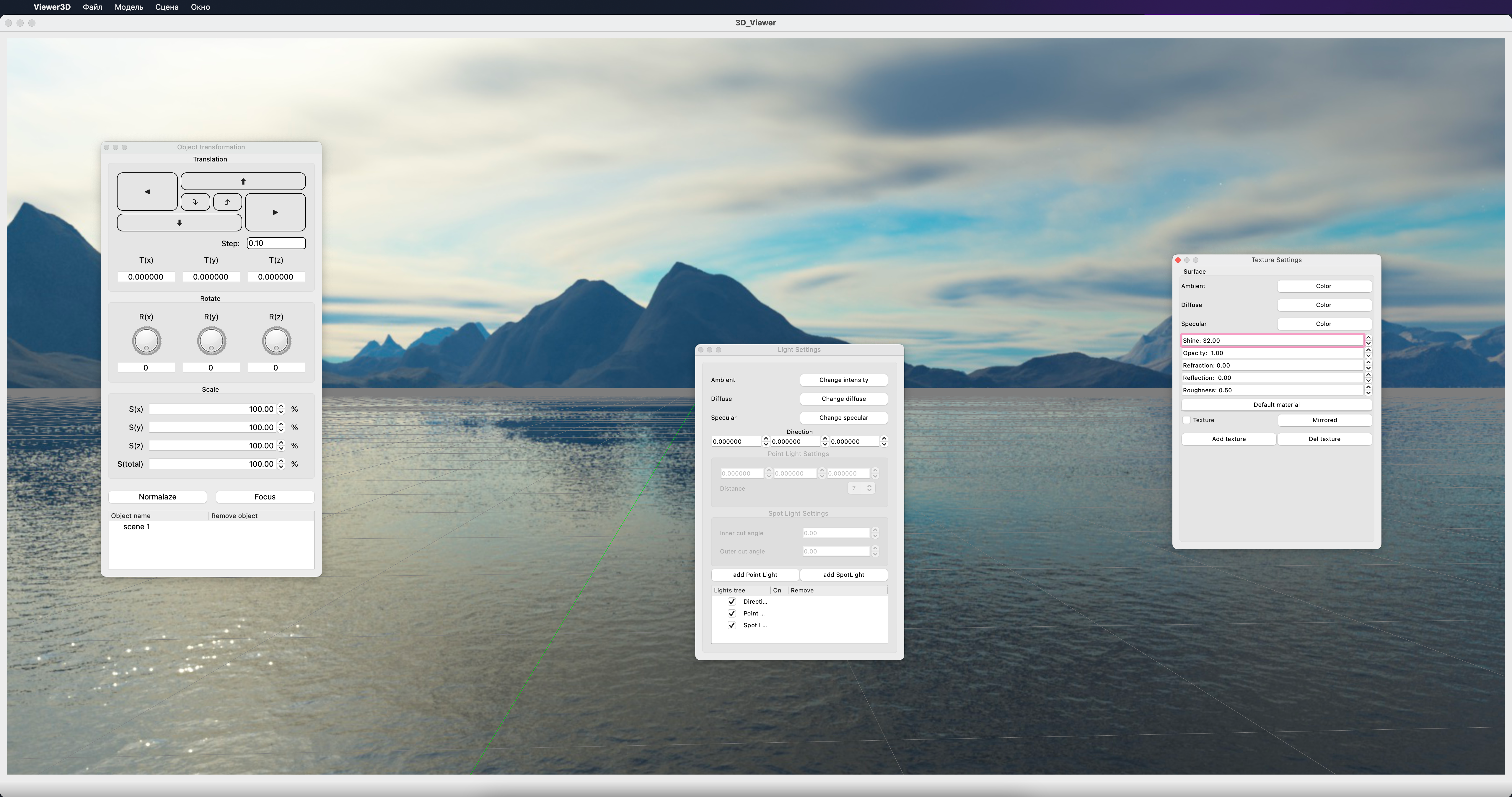The height and width of the screenshot is (797, 1512).
Task: Click the curved down-right arrow translation button
Action: coord(195,202)
